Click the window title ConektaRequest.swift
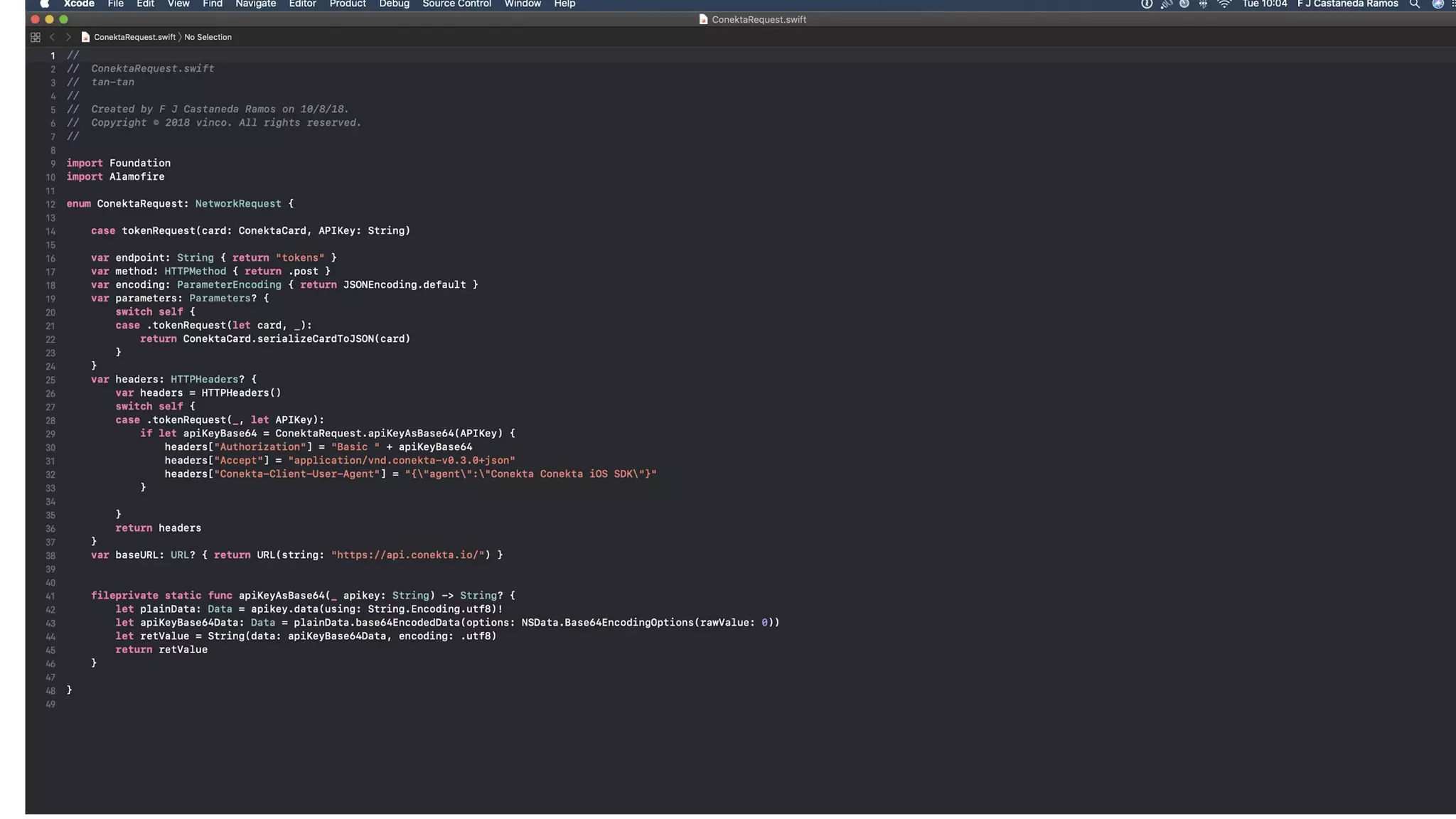 [x=758, y=20]
